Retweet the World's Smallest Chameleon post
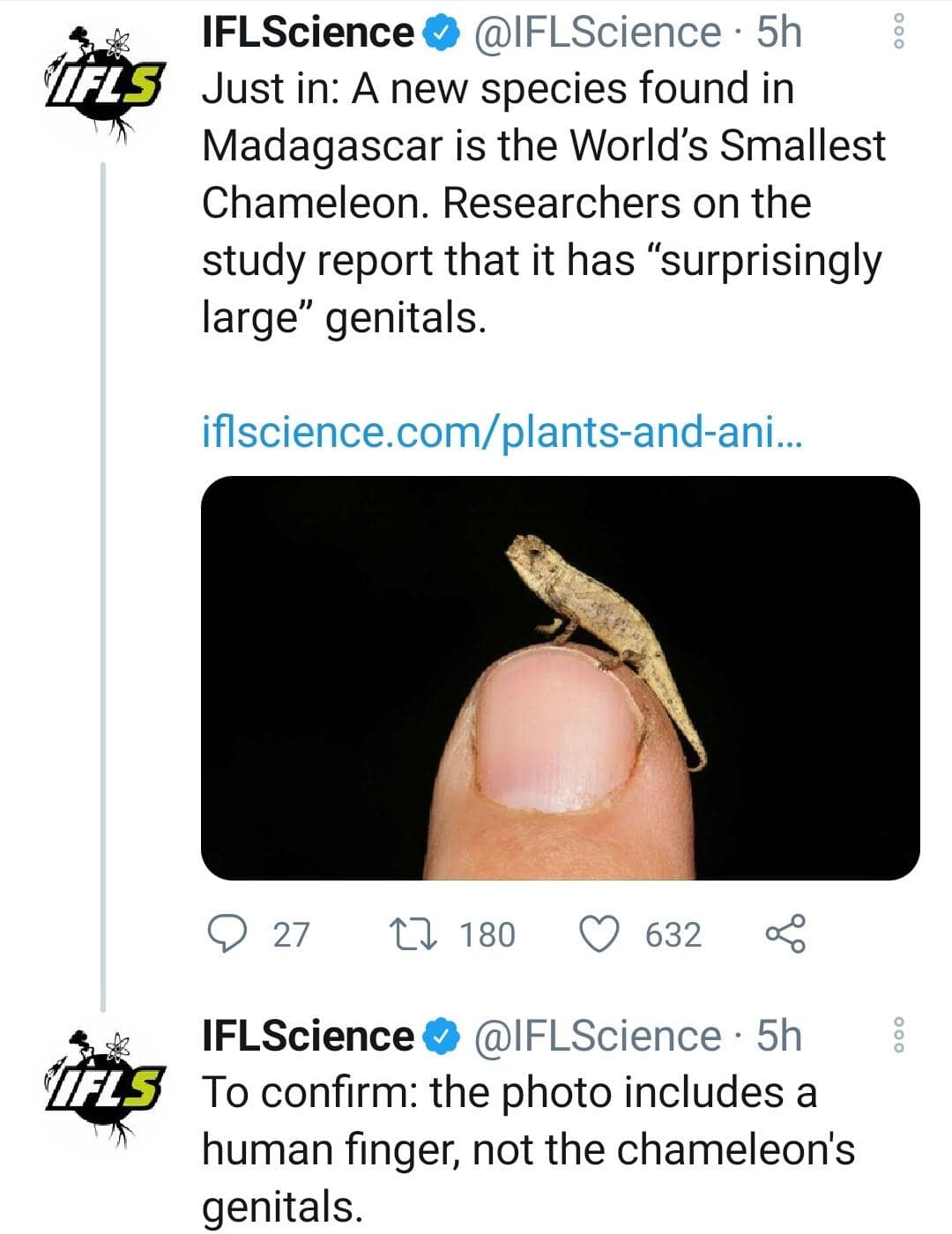952x1234 pixels. coord(413,933)
